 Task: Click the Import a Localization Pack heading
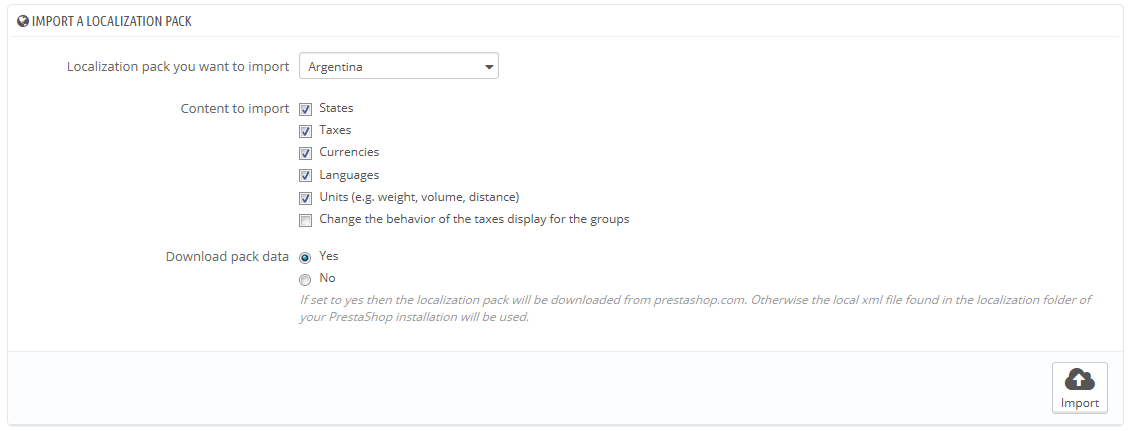(x=111, y=21)
